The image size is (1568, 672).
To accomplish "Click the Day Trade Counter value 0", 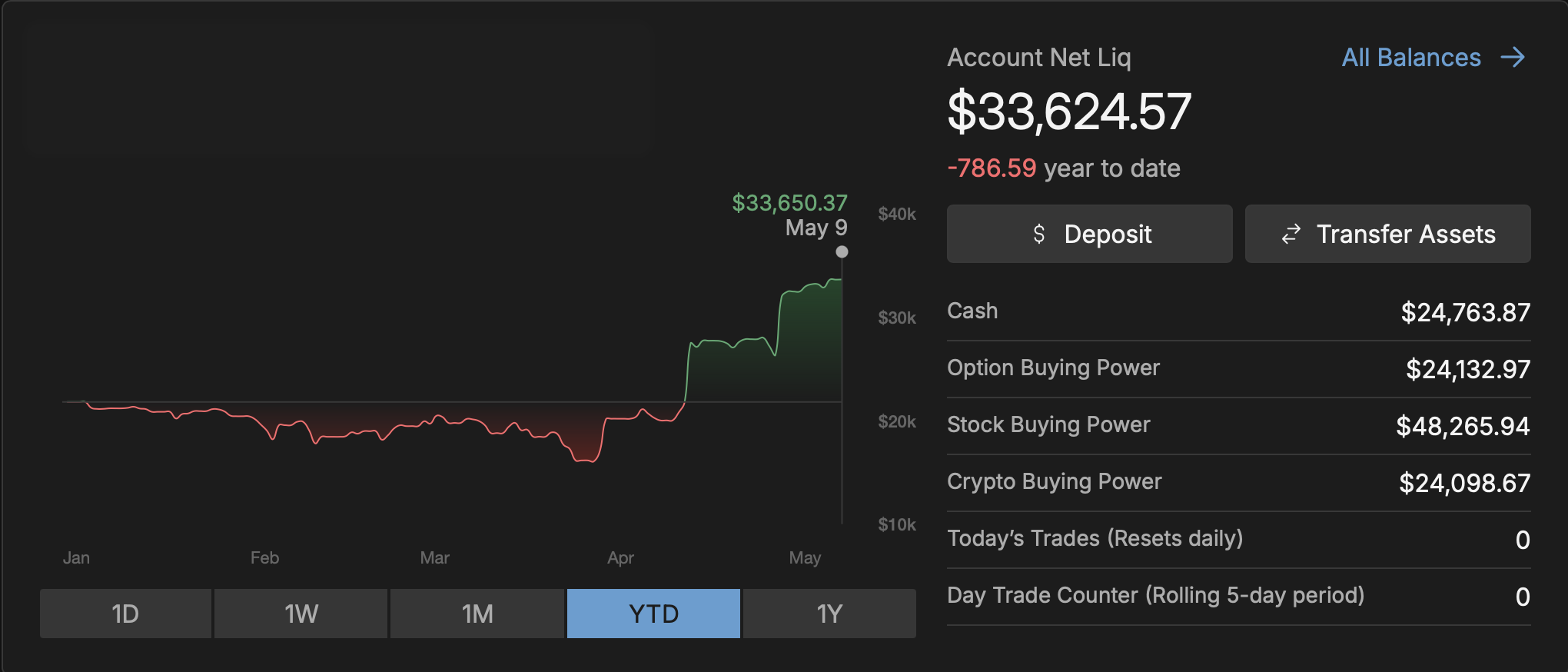I will [1523, 597].
